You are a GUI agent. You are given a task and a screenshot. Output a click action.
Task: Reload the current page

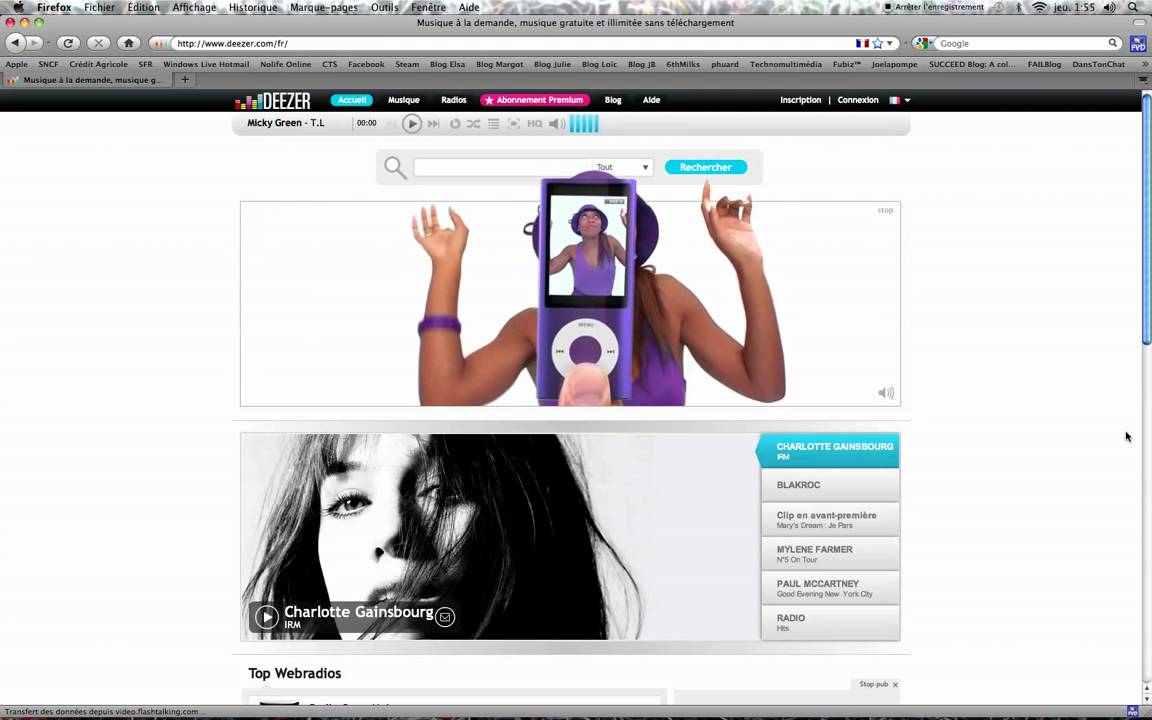pyautogui.click(x=68, y=43)
